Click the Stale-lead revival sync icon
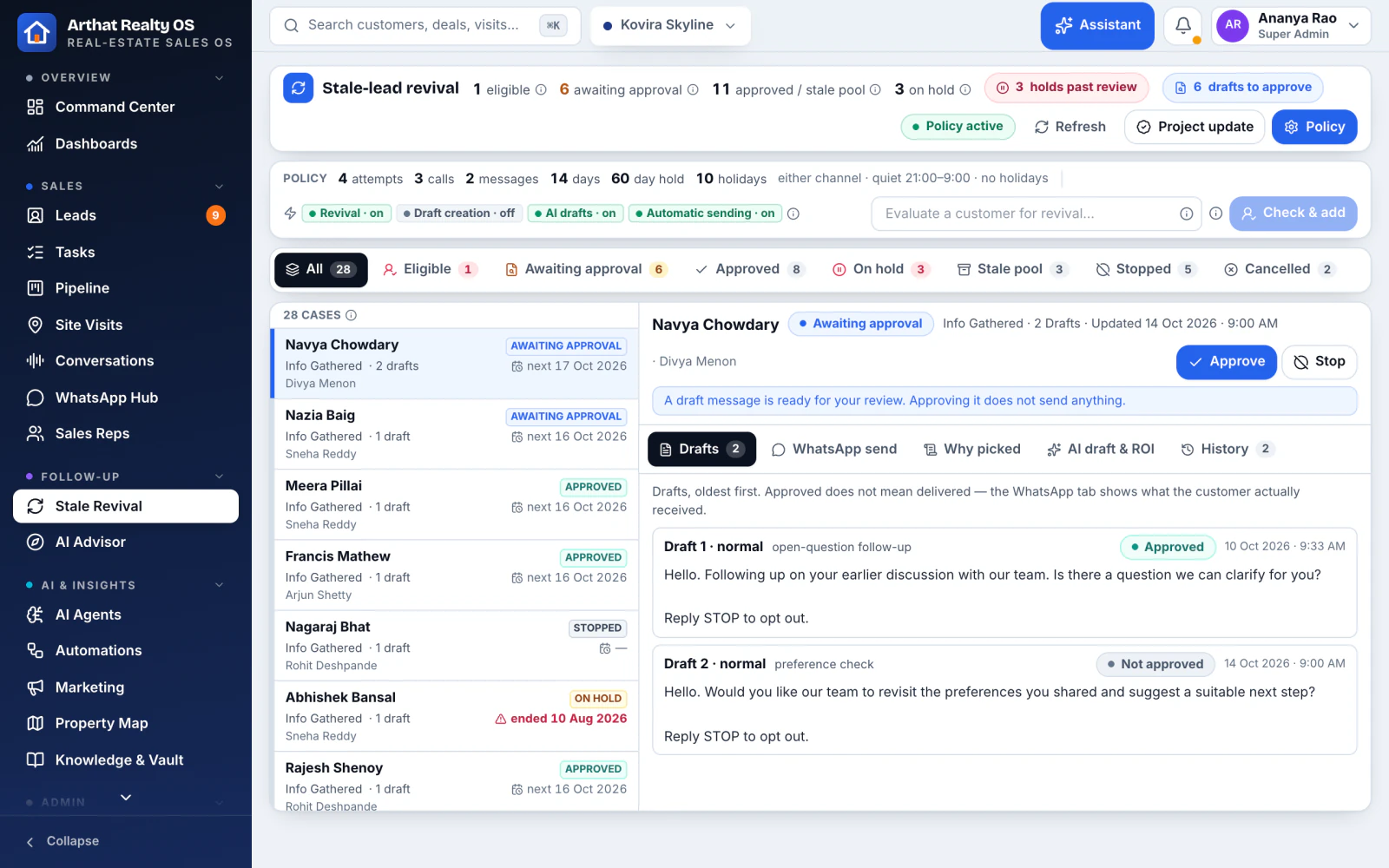Viewport: 1389px width, 868px height. pyautogui.click(x=298, y=88)
